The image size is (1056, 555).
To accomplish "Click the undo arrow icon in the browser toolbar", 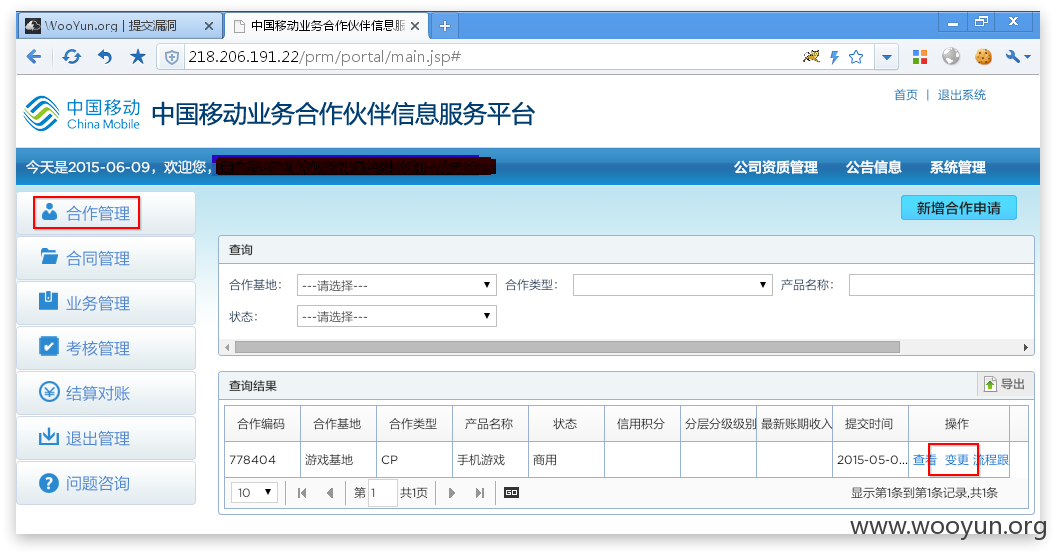I will (104, 57).
